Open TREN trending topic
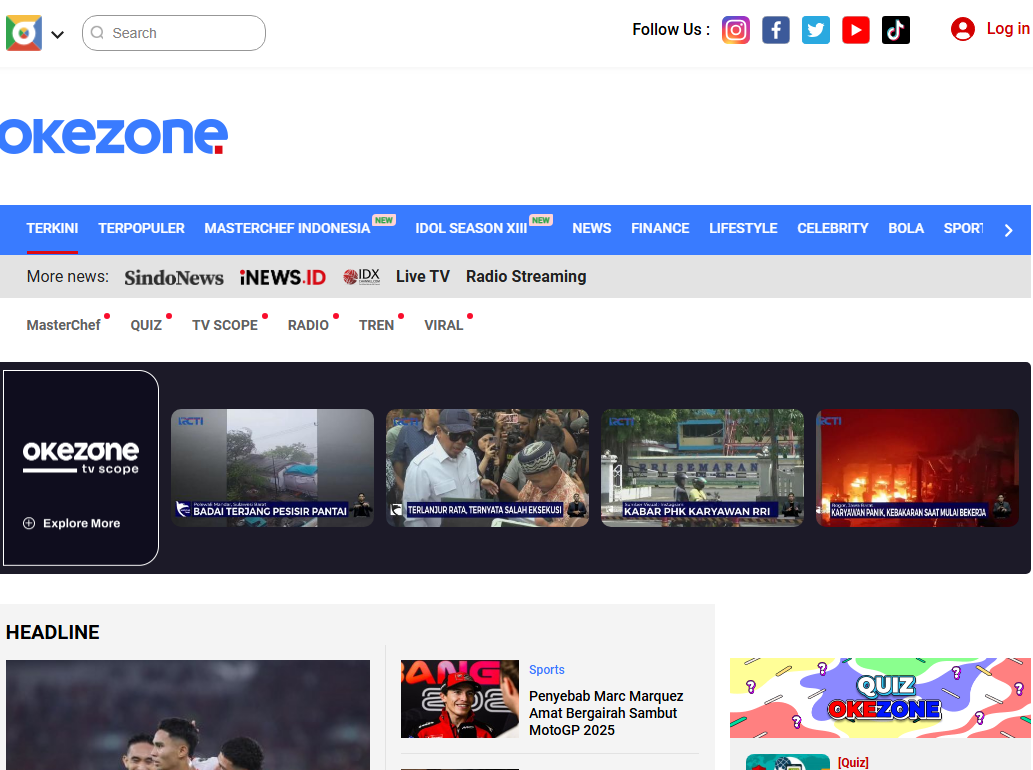Viewport: 1033px width, 770px height. [x=376, y=325]
